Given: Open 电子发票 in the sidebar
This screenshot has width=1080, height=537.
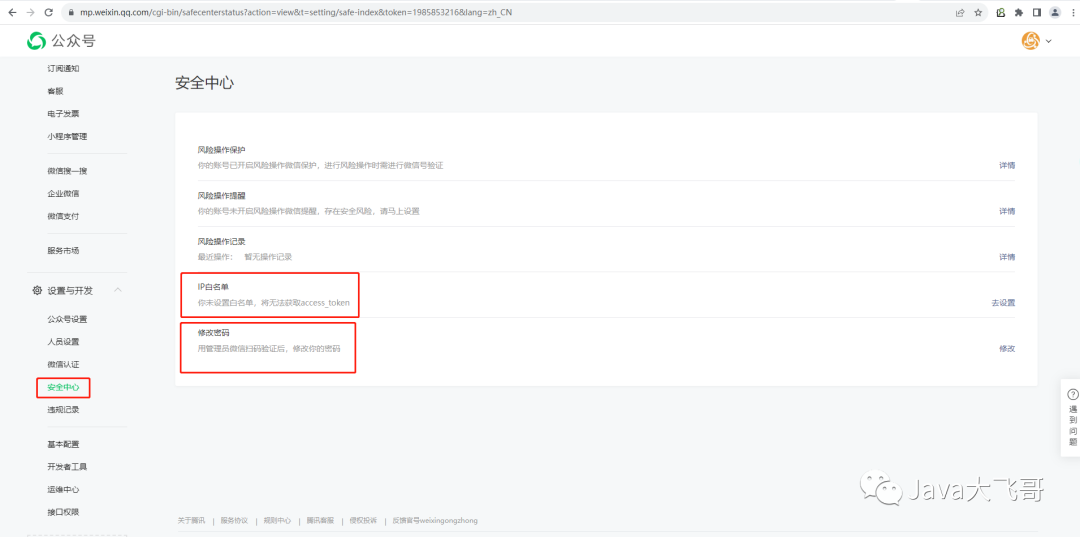Looking at the screenshot, I should point(63,114).
